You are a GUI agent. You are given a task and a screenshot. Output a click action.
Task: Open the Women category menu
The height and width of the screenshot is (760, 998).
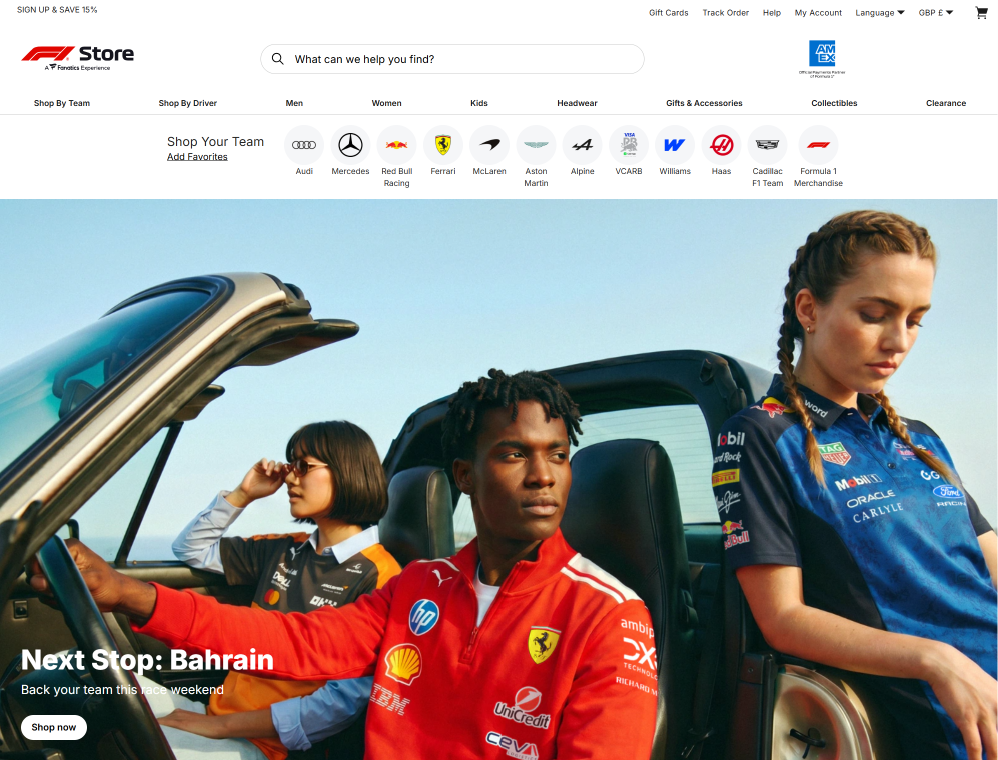point(386,103)
